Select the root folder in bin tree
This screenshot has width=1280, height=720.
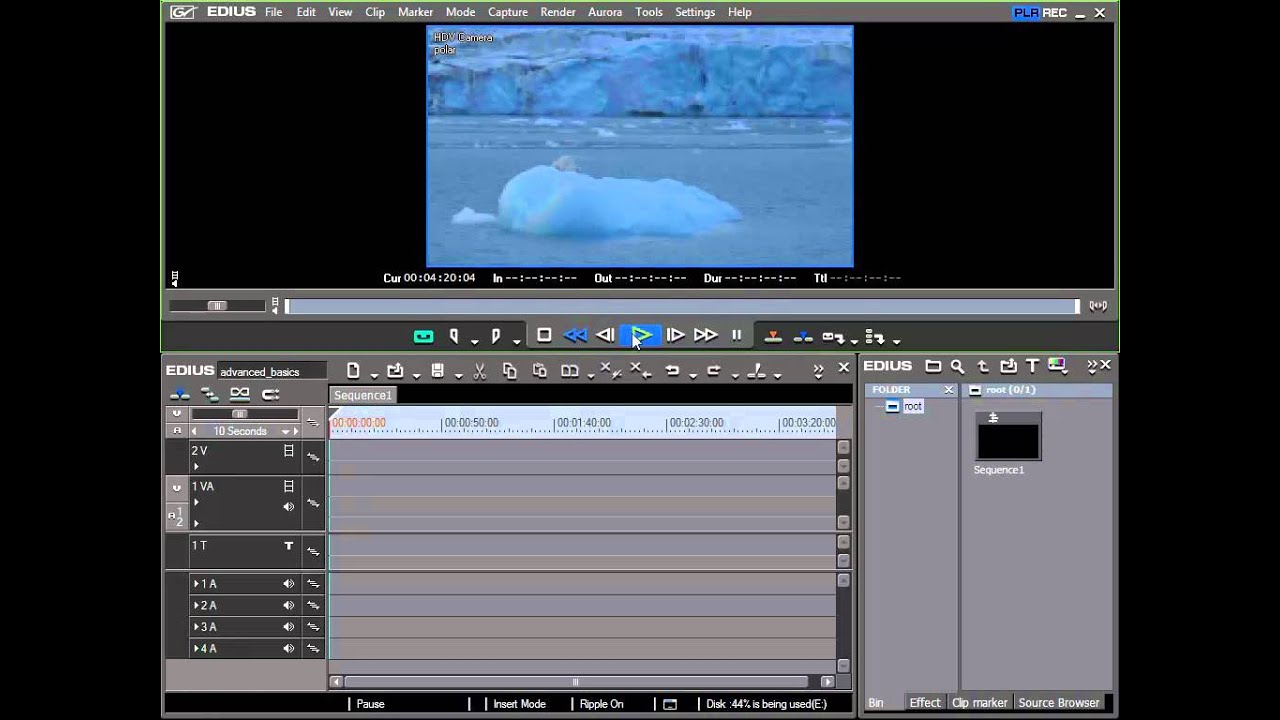coord(913,407)
